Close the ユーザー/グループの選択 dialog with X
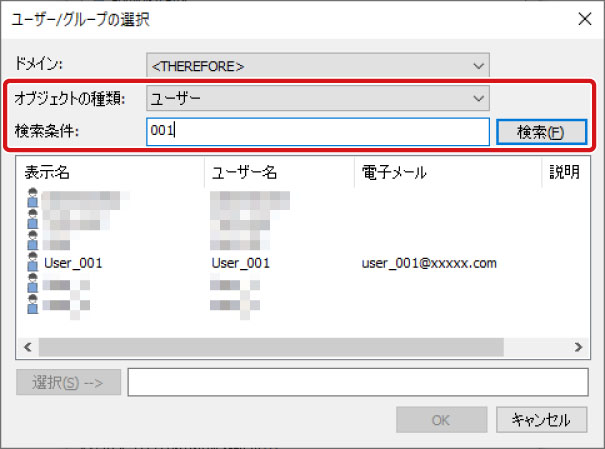 point(584,17)
